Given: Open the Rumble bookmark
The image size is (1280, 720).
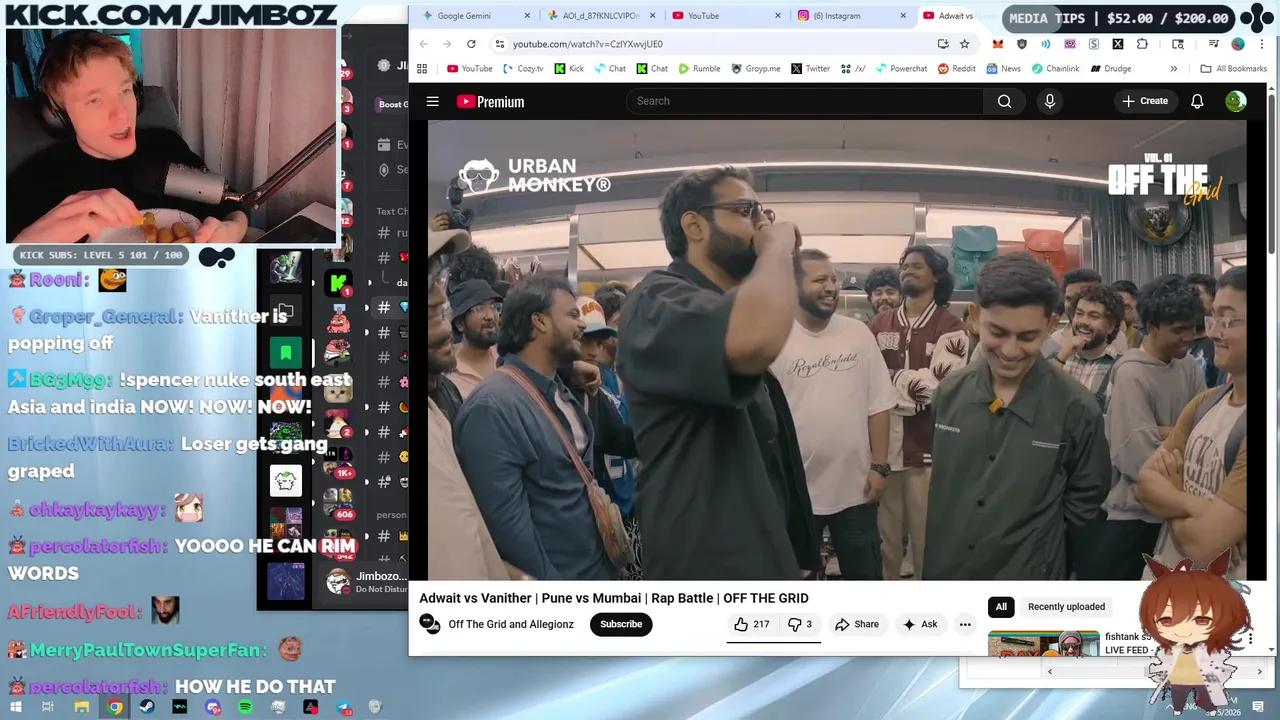Looking at the screenshot, I should pos(699,69).
